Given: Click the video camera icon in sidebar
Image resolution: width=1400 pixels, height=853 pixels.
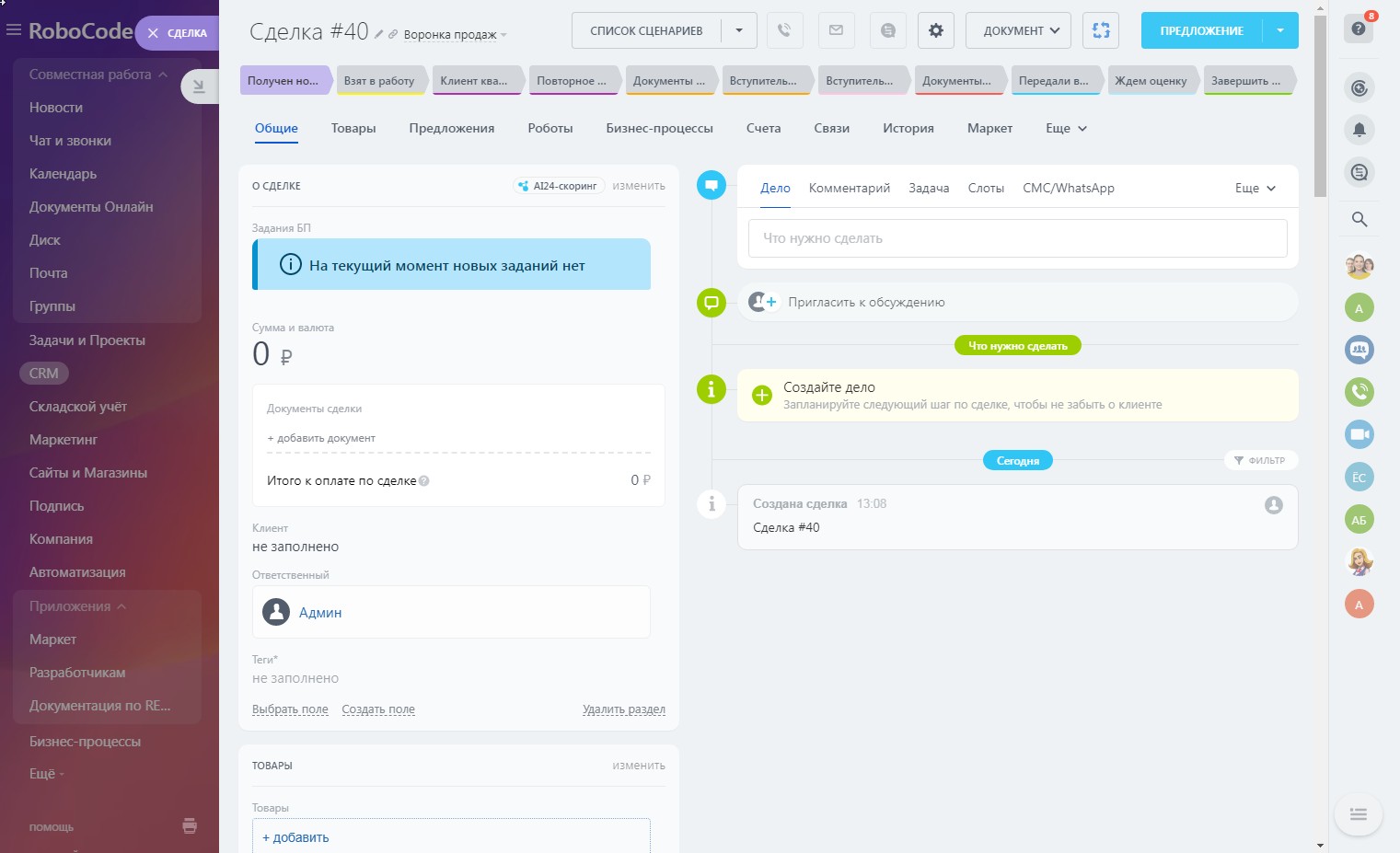Looking at the screenshot, I should [x=1359, y=434].
